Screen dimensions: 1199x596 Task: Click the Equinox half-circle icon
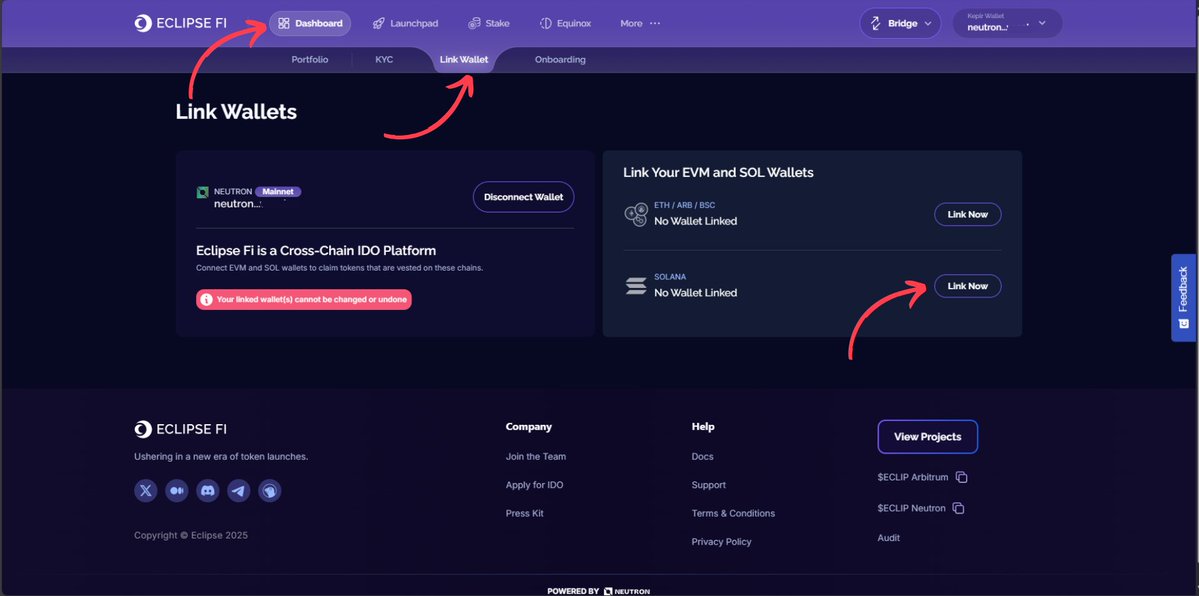545,24
